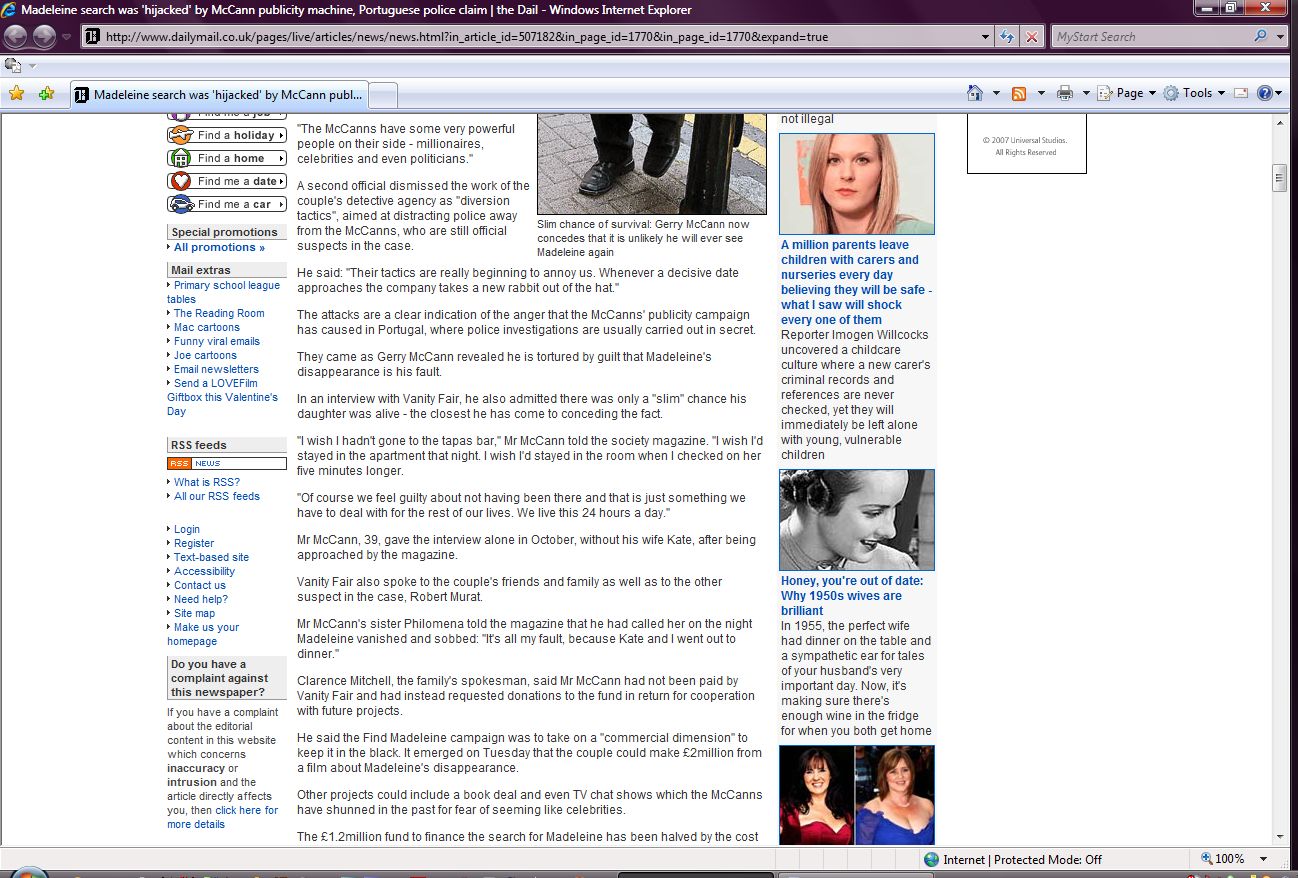Click the MyStart Search input field
Image resolution: width=1298 pixels, height=878 pixels.
click(x=1150, y=37)
